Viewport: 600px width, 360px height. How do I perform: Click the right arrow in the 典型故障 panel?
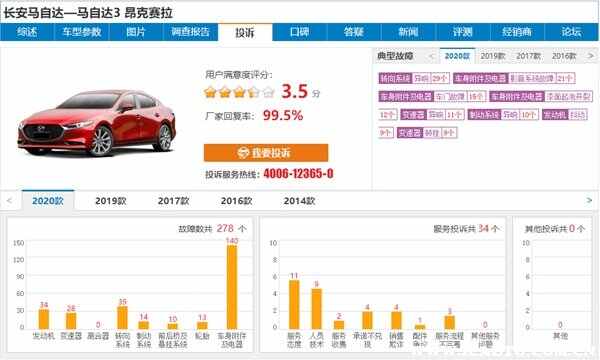(x=591, y=56)
